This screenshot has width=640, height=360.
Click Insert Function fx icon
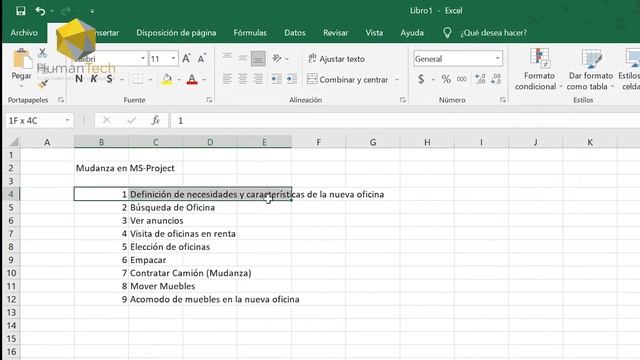(156, 120)
